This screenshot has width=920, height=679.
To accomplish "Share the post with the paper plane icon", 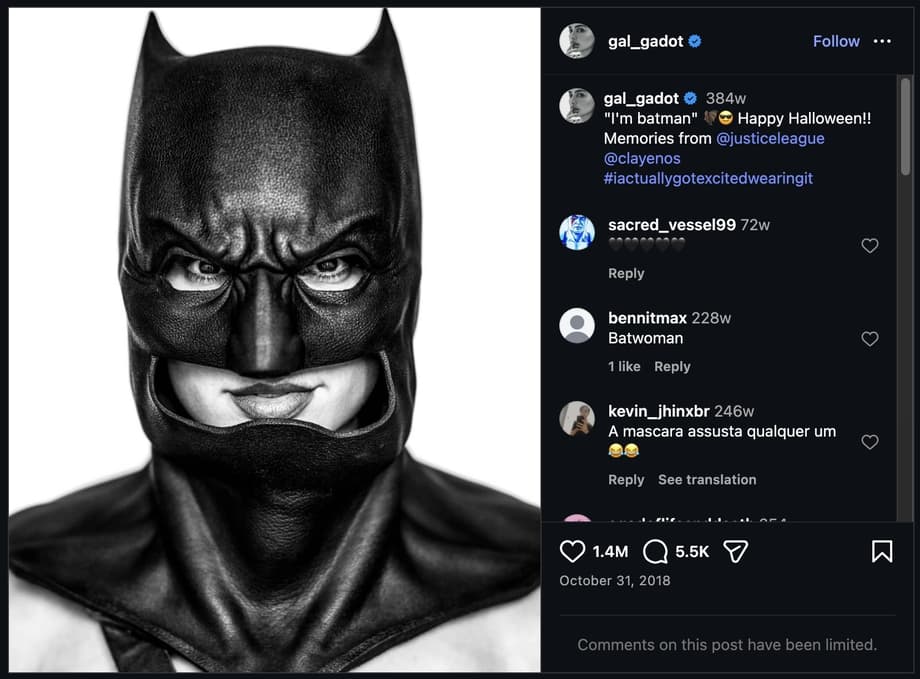I will [736, 551].
